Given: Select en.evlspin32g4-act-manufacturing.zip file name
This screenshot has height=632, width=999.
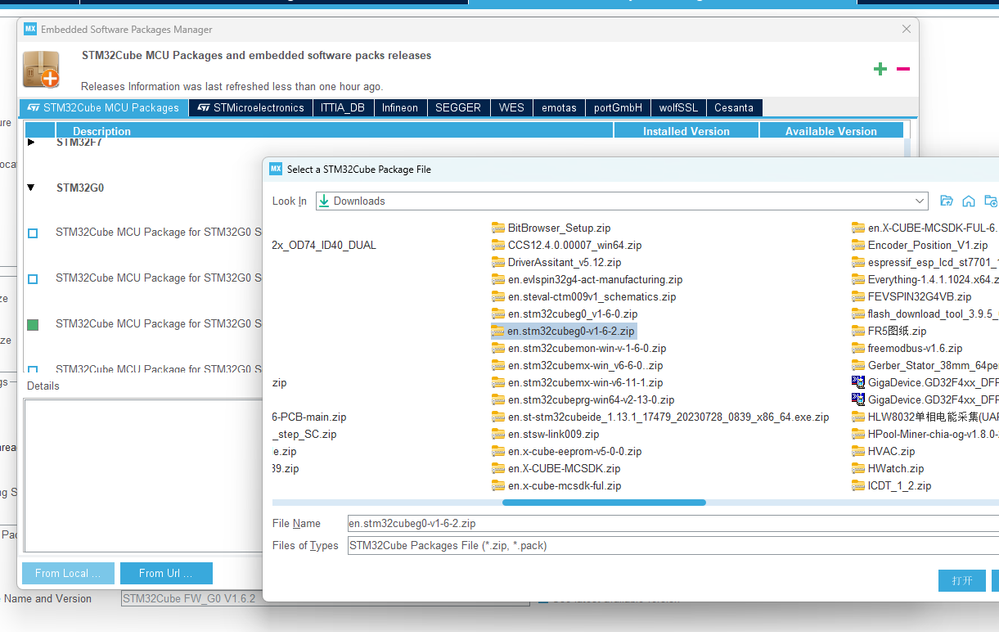Looking at the screenshot, I should 595,280.
